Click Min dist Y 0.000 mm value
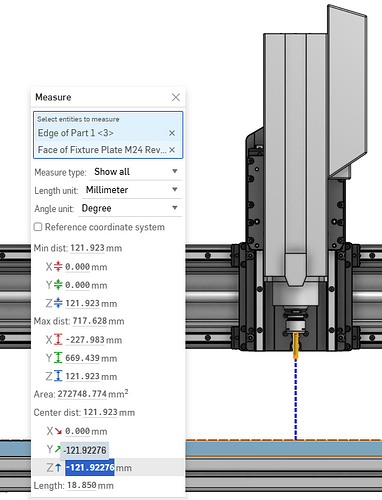The width and height of the screenshot is (382, 500). 78,285
